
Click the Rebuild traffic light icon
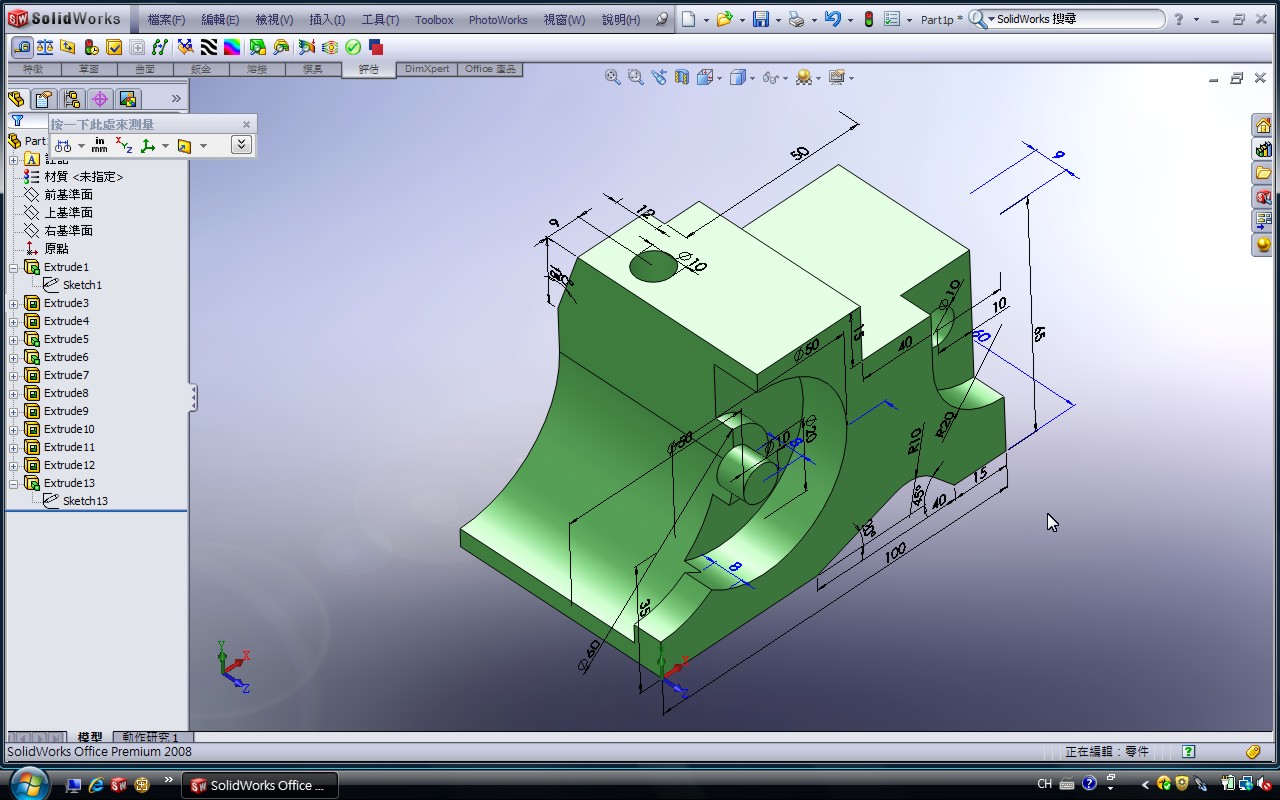point(869,19)
